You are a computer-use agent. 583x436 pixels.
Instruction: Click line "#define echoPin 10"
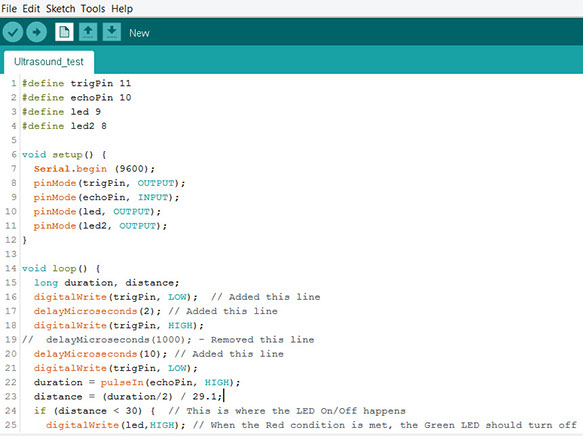click(x=76, y=97)
